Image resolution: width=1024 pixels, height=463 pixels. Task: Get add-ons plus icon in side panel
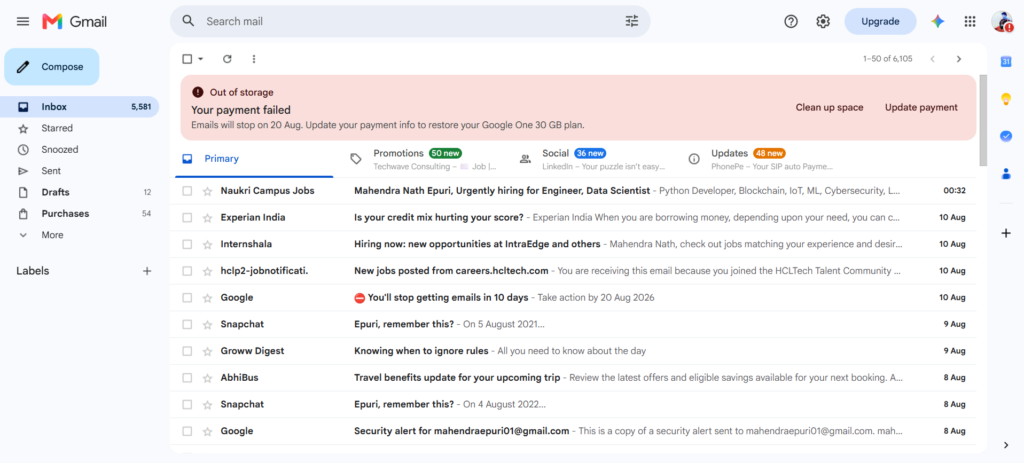click(x=1006, y=233)
